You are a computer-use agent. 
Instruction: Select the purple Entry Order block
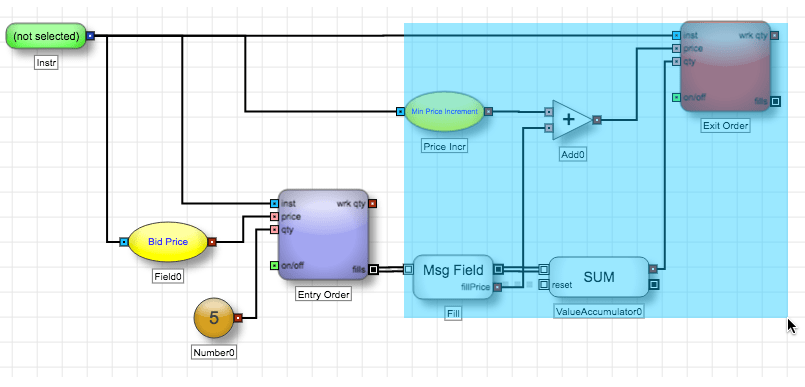[323, 235]
